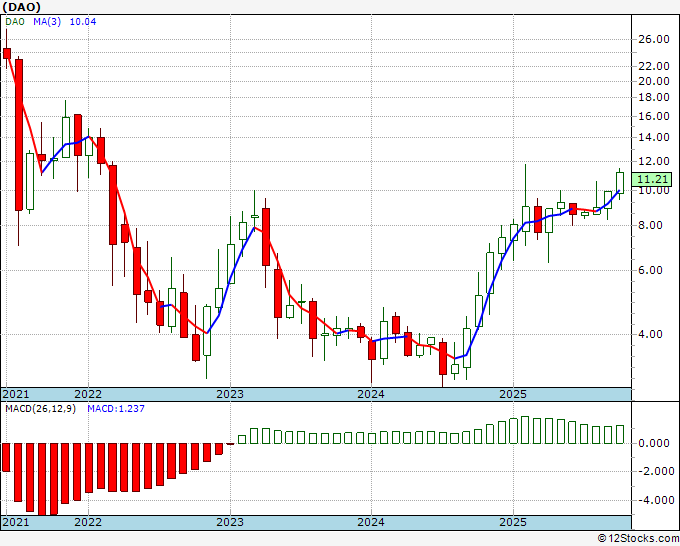Click 2021 on the MACD timeline
Screen dimensions: 680x546
point(16,522)
